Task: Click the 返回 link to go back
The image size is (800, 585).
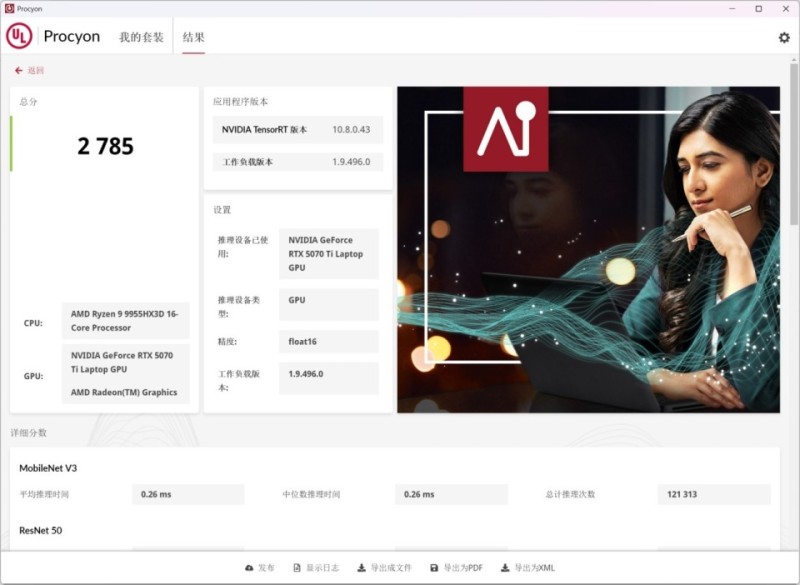Action: pos(35,71)
